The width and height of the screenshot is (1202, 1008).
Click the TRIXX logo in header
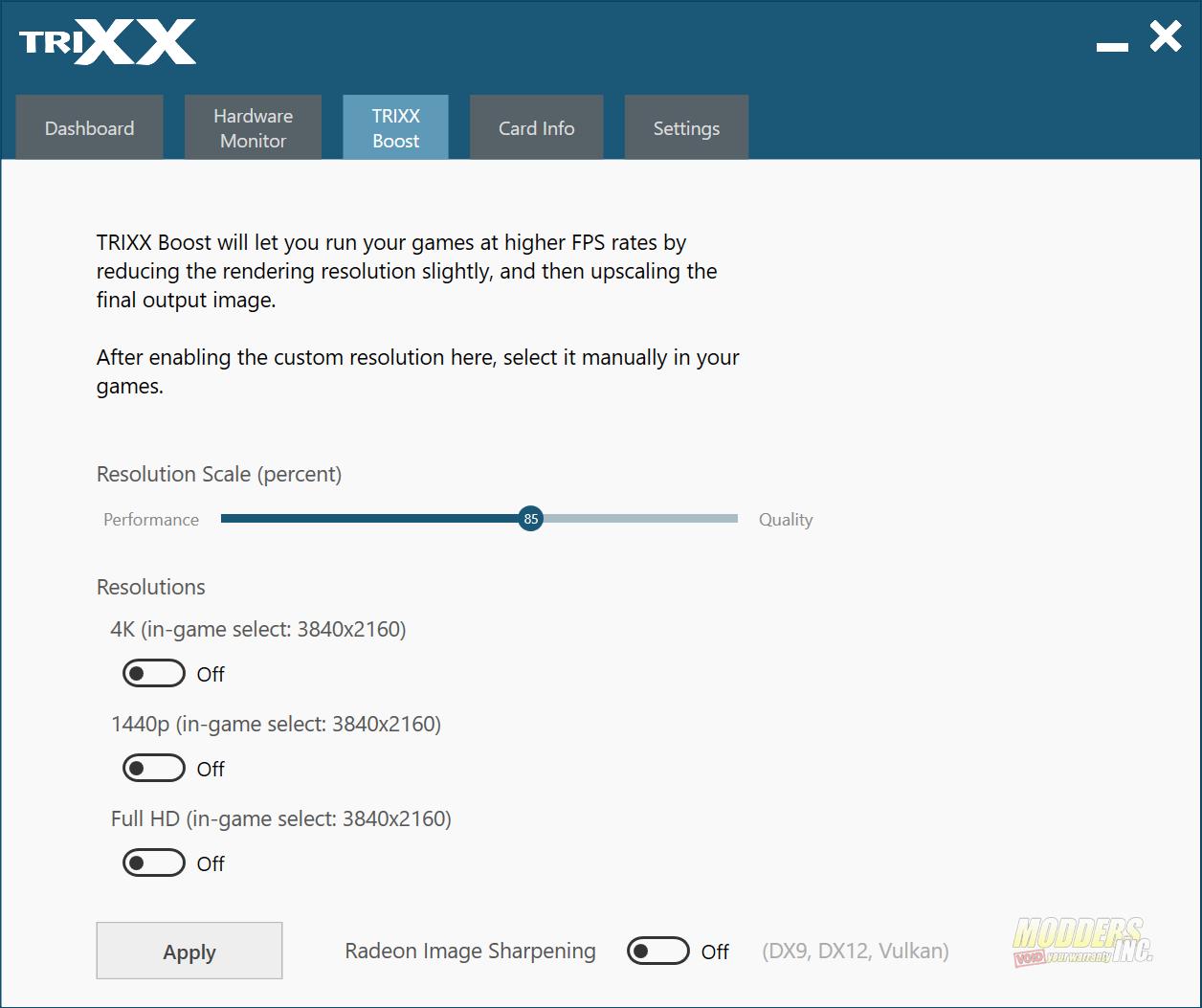pyautogui.click(x=107, y=42)
